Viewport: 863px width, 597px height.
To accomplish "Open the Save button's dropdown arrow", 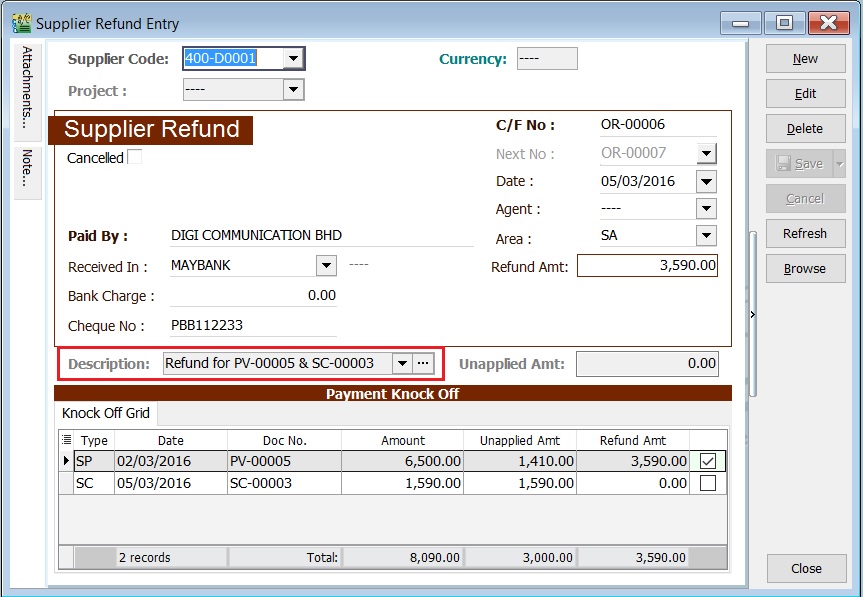I will pos(840,163).
